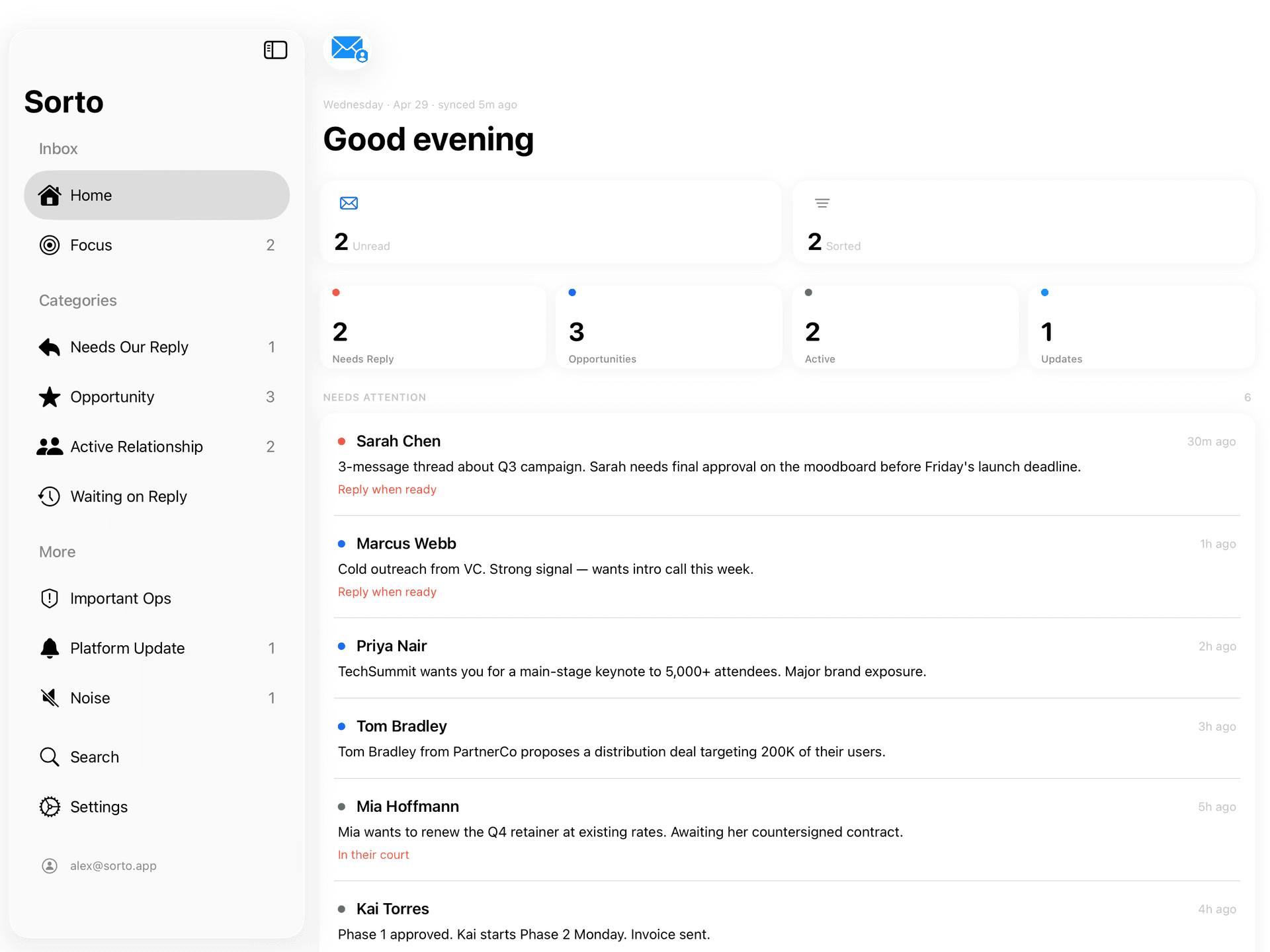Click the '30m ago' timestamp
This screenshot has height=952, width=1270.
[x=1211, y=442]
